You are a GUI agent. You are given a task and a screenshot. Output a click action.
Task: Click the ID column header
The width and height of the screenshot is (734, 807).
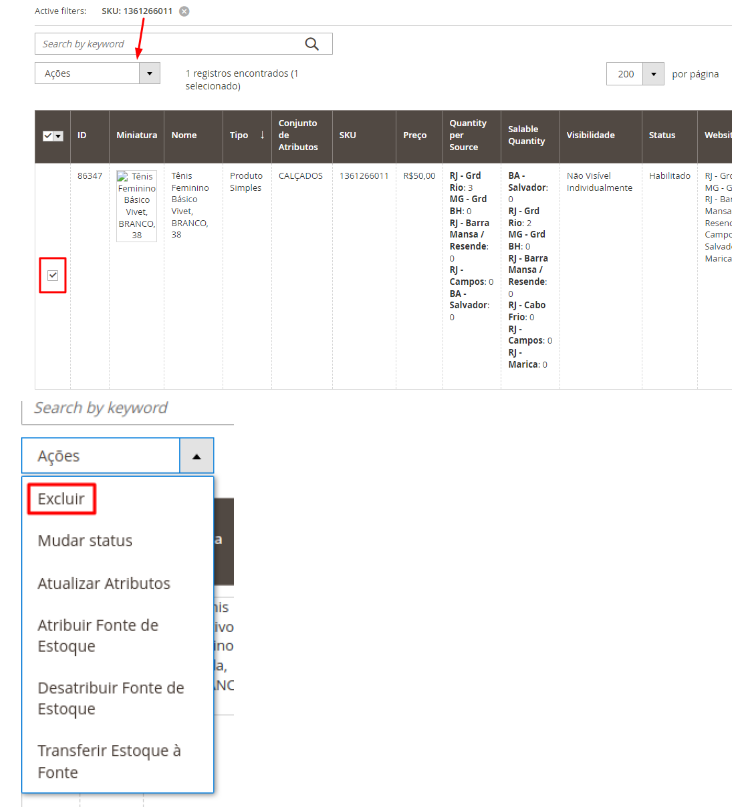tap(82, 135)
